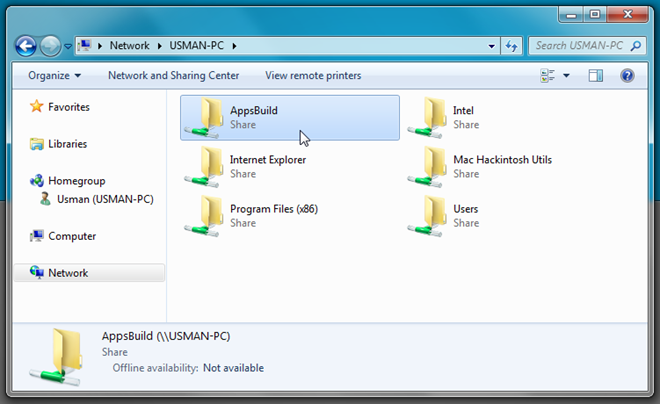
Task: Click the Homegroup spheres icon
Action: pyautogui.click(x=37, y=181)
